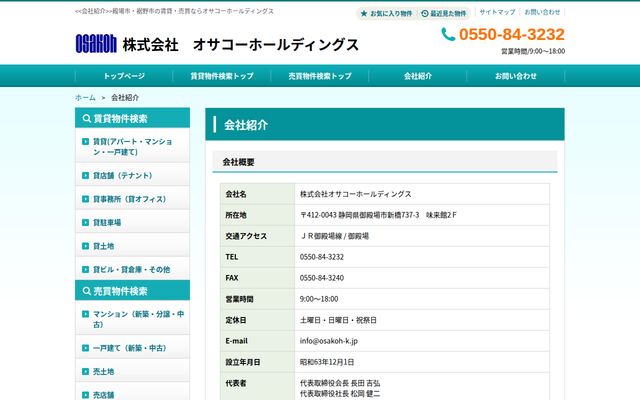Open the 一戸建て（新築・中古） sidebar link

click(130, 348)
